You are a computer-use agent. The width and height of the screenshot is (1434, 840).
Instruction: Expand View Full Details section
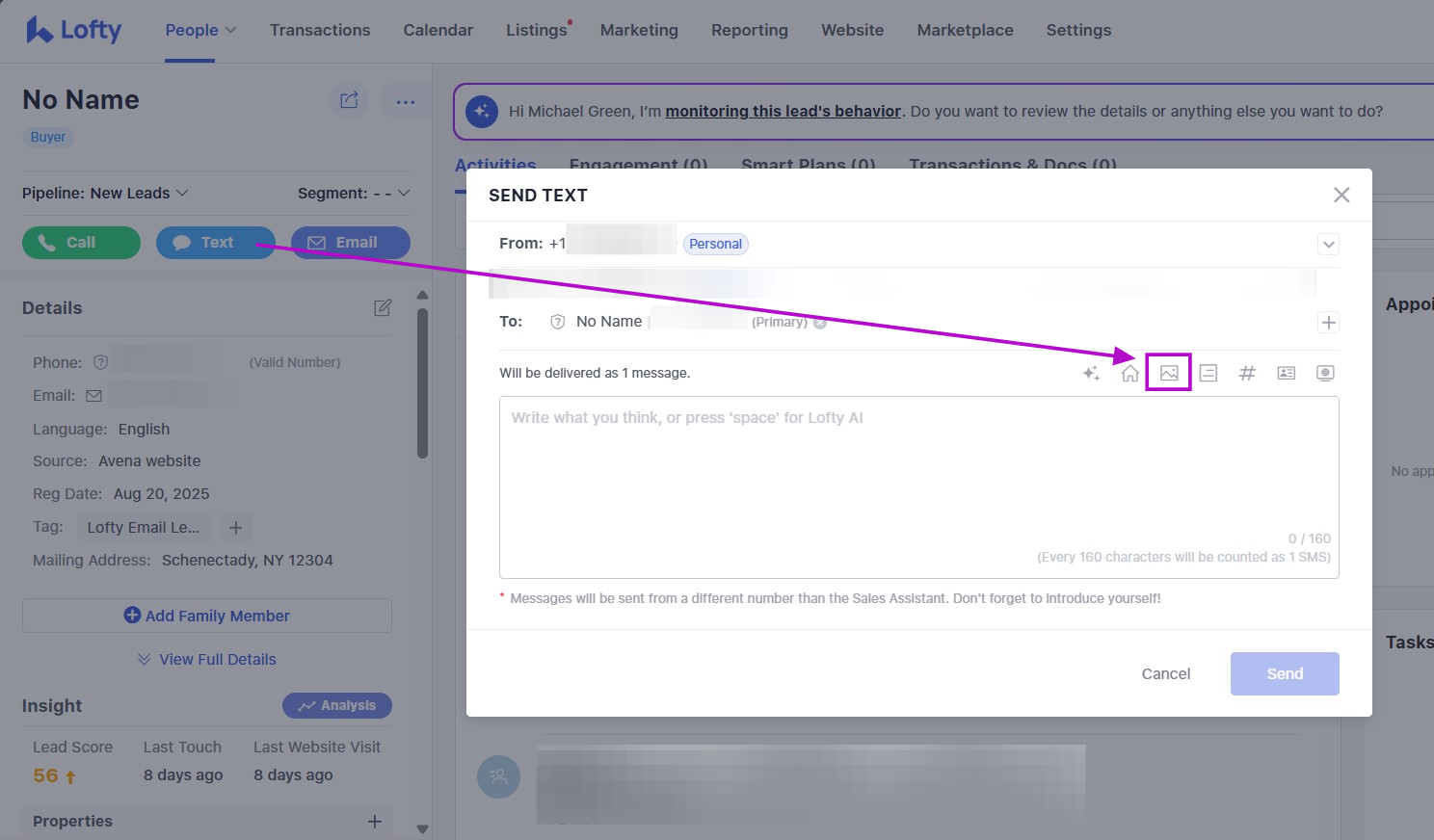point(206,659)
